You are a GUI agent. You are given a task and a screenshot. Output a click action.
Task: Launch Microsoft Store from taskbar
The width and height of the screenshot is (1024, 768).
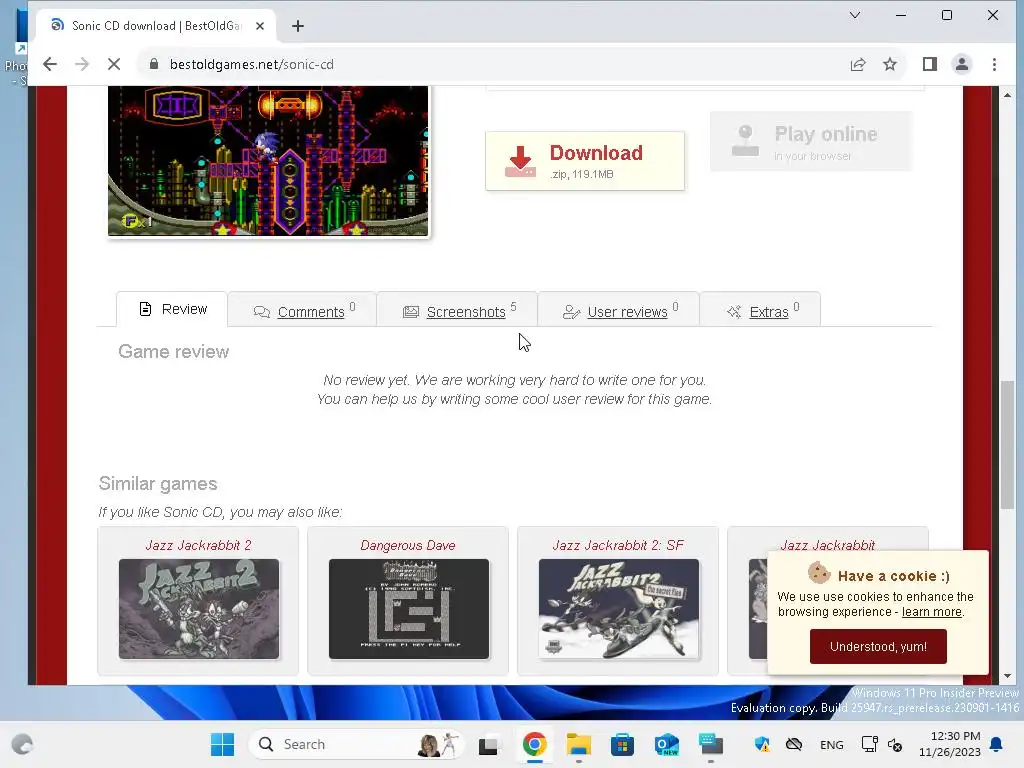coord(622,744)
